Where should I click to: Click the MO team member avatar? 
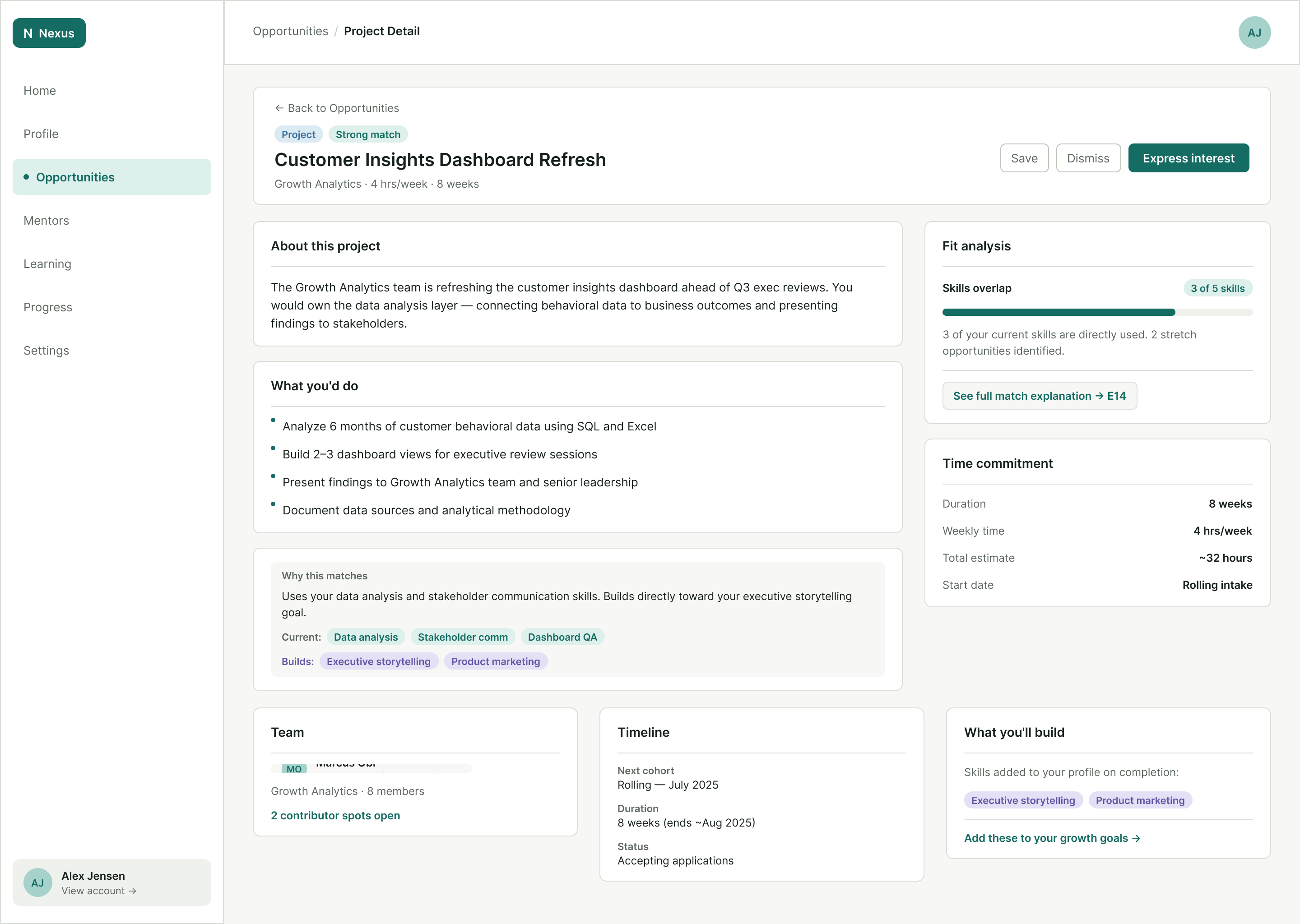click(x=294, y=769)
